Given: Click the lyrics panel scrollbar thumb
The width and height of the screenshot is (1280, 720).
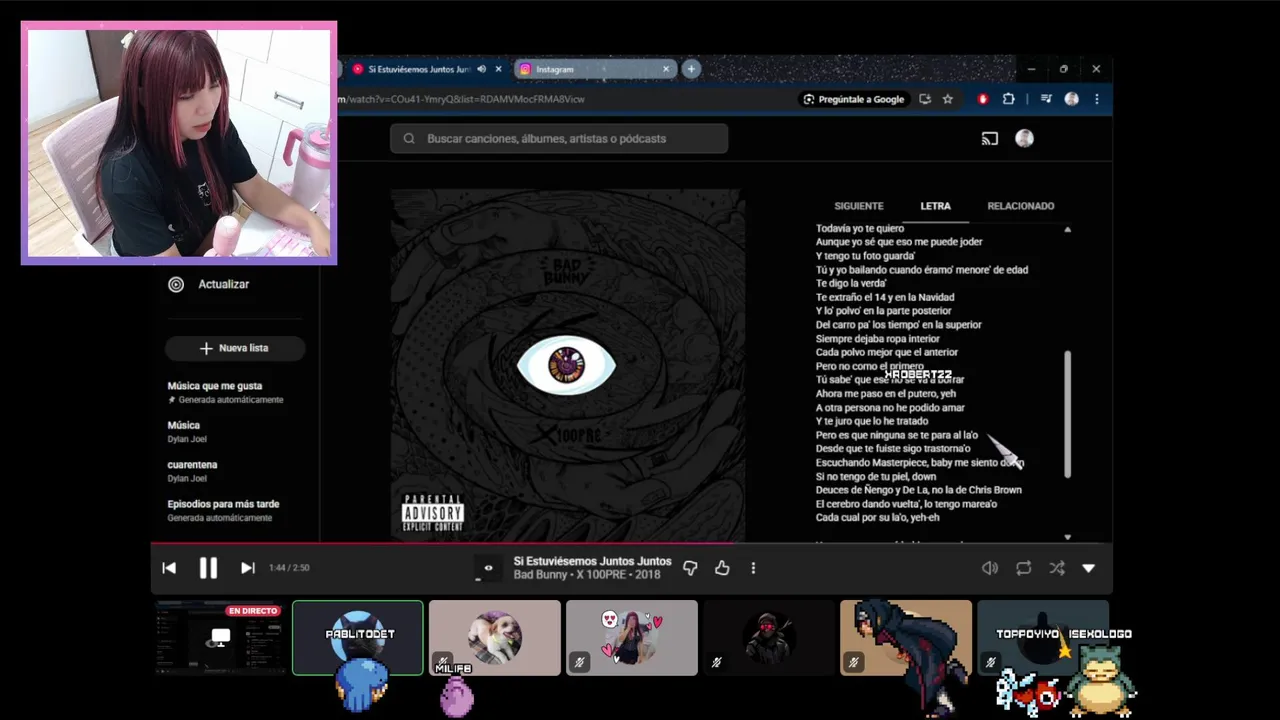Looking at the screenshot, I should [x=1067, y=413].
